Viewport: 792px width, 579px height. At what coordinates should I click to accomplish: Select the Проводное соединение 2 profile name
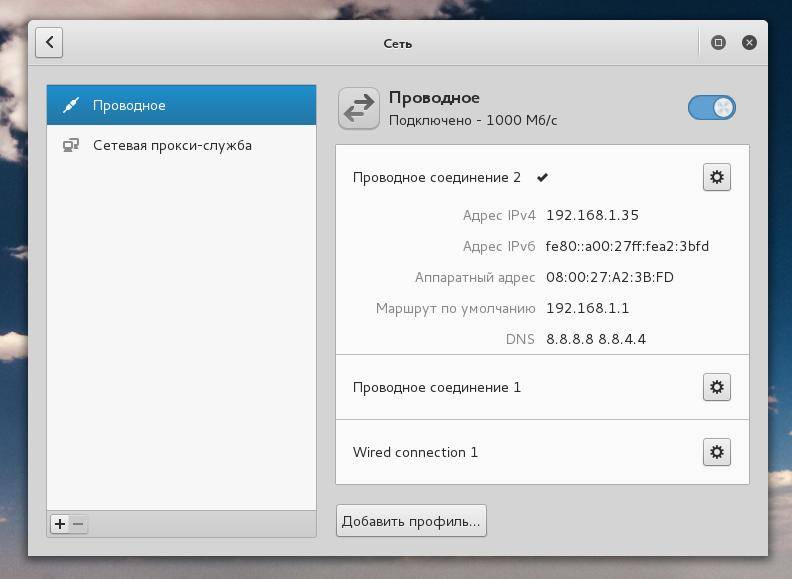click(x=436, y=178)
